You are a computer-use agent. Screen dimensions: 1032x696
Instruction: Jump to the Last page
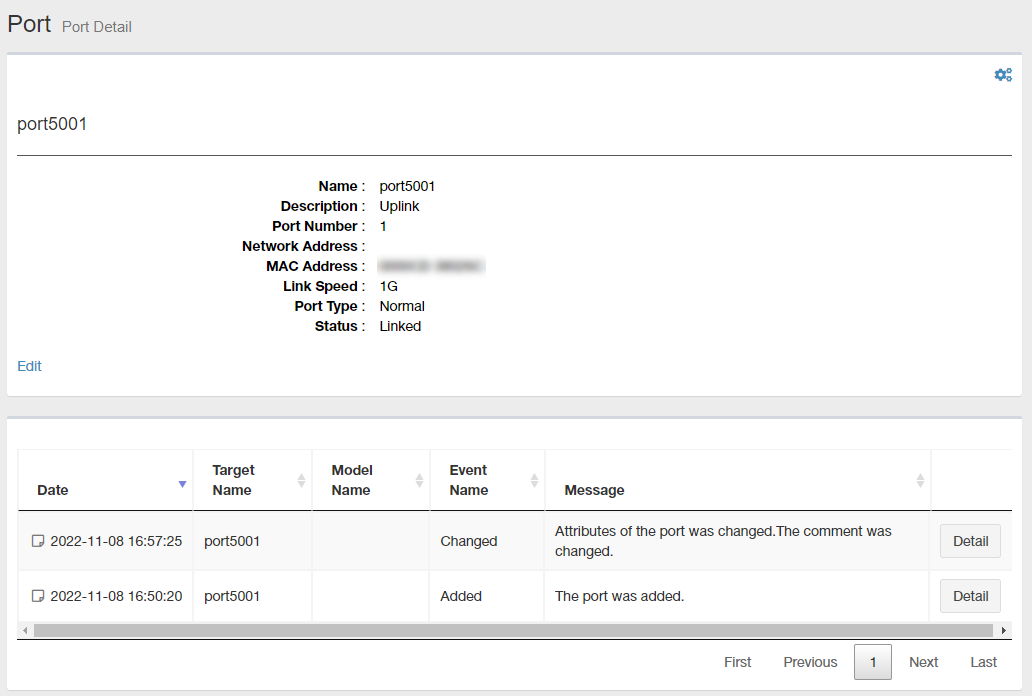(983, 662)
